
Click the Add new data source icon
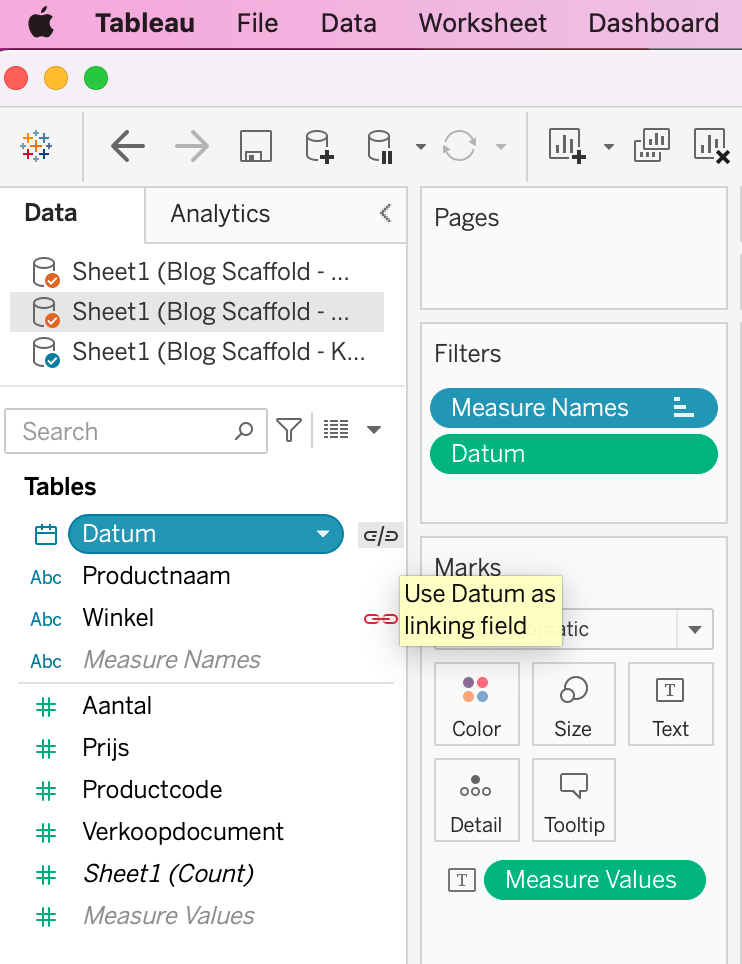[x=319, y=147]
